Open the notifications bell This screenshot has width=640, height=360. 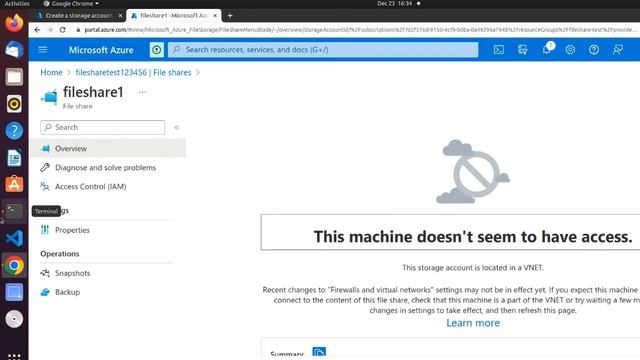(547, 49)
